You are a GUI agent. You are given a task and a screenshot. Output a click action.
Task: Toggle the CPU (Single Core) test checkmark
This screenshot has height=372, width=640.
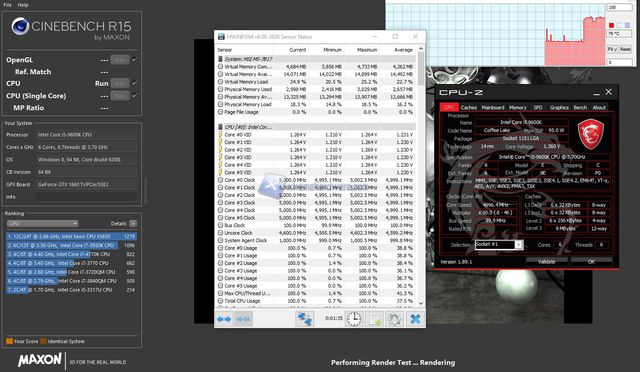click(135, 96)
